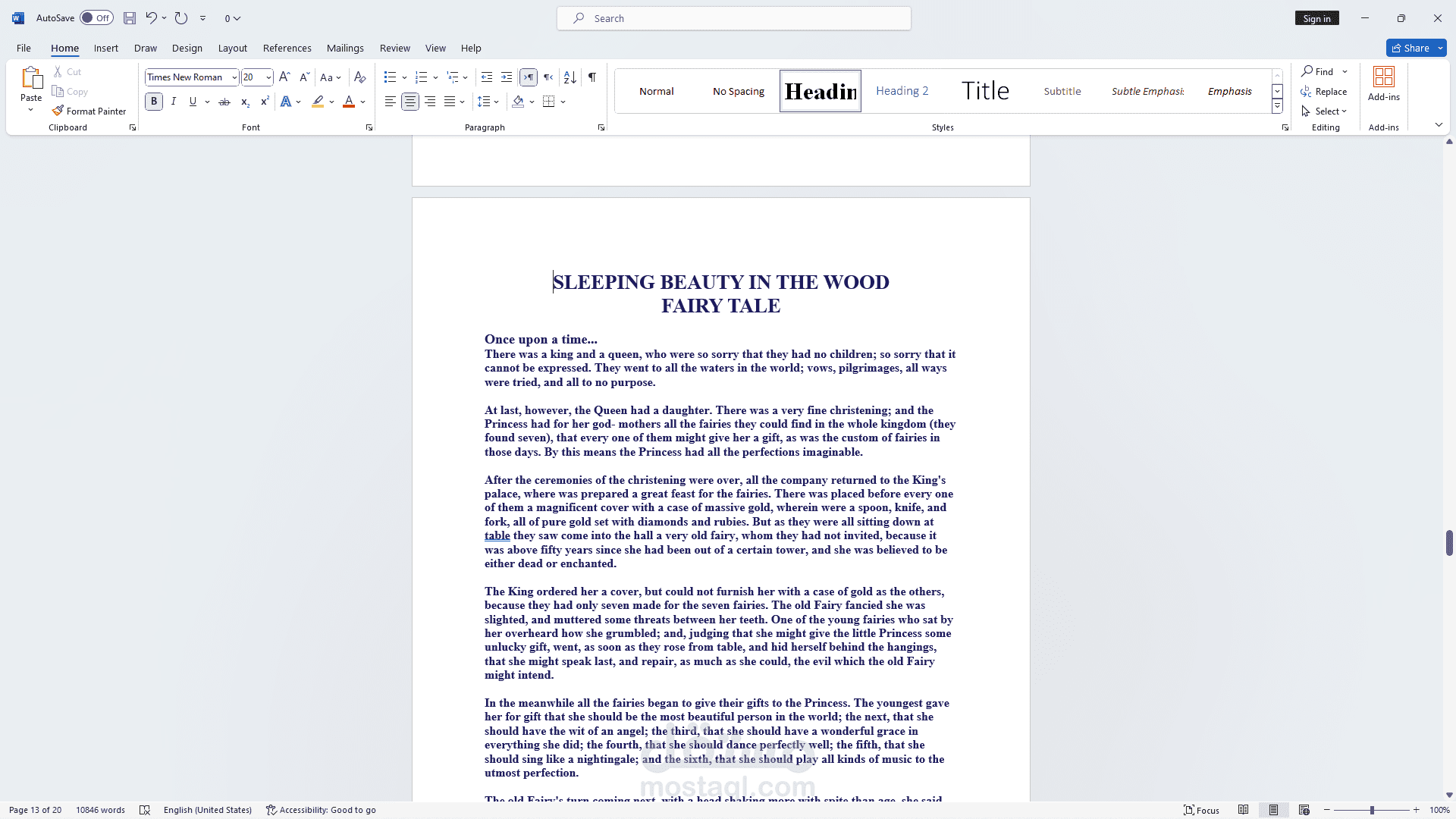Open the font name dropdown
The image size is (1456, 819).
pos(234,77)
